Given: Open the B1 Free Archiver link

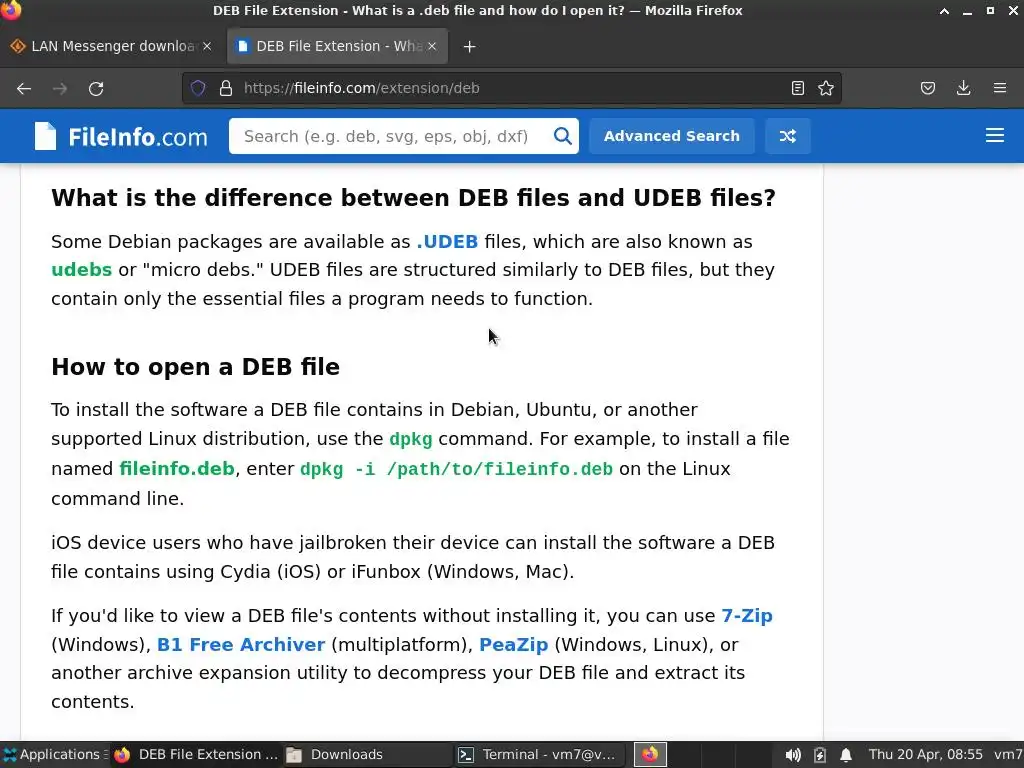Looking at the screenshot, I should point(241,645).
